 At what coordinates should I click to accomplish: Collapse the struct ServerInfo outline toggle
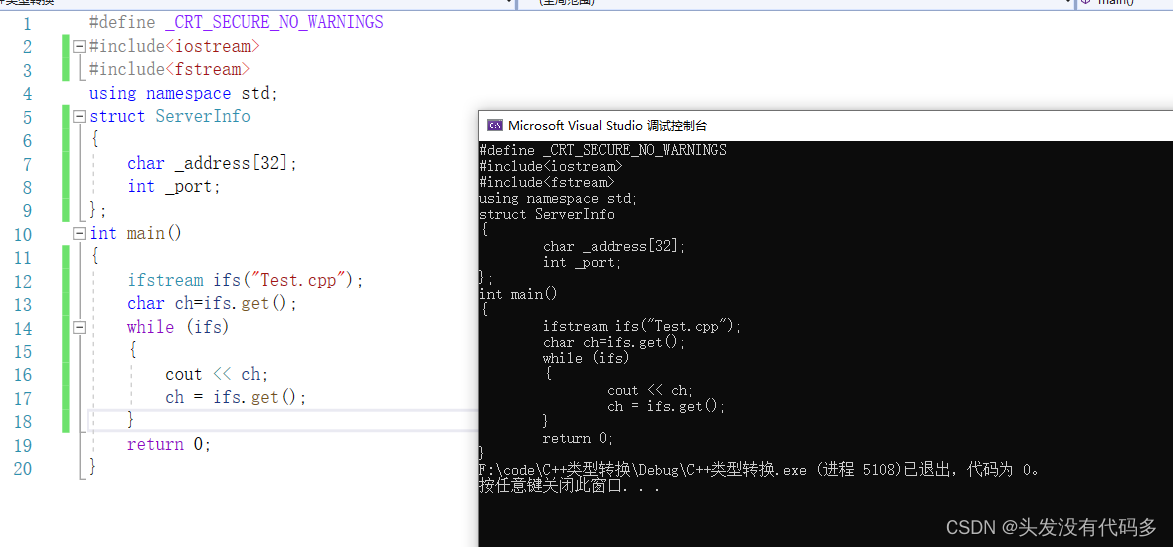click(79, 117)
